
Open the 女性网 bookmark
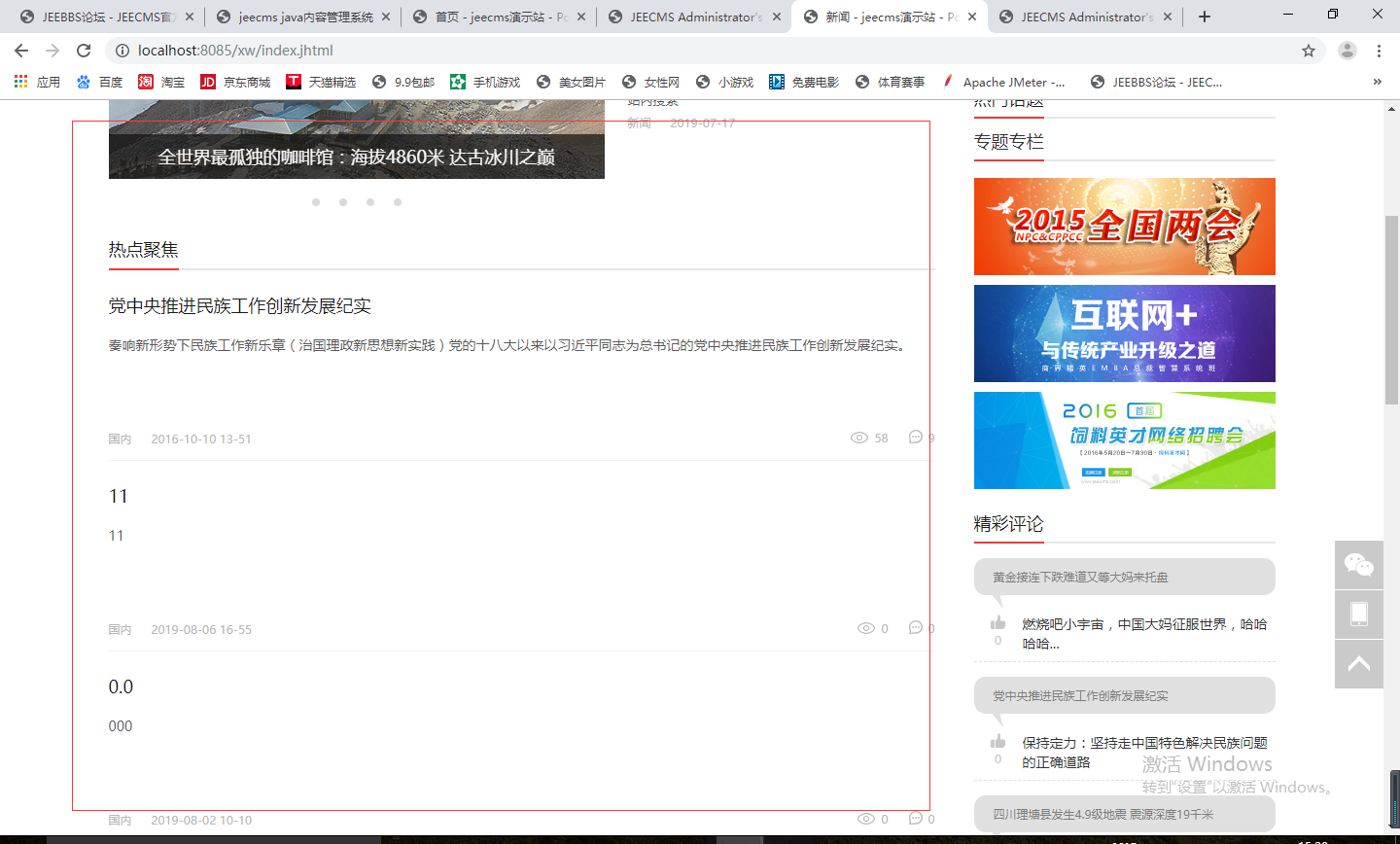pos(650,82)
